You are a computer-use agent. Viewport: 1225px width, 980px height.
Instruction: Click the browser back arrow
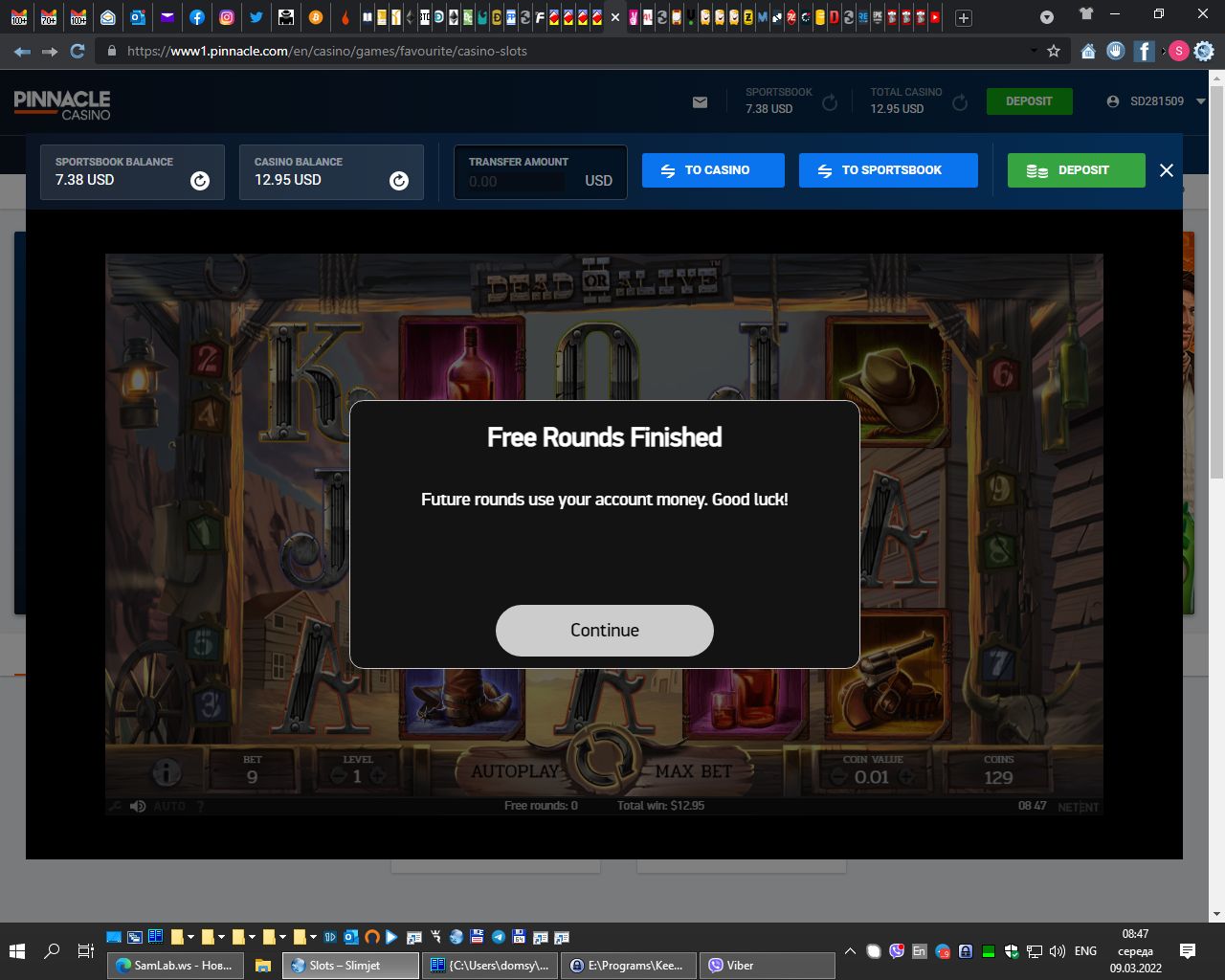[x=22, y=52]
